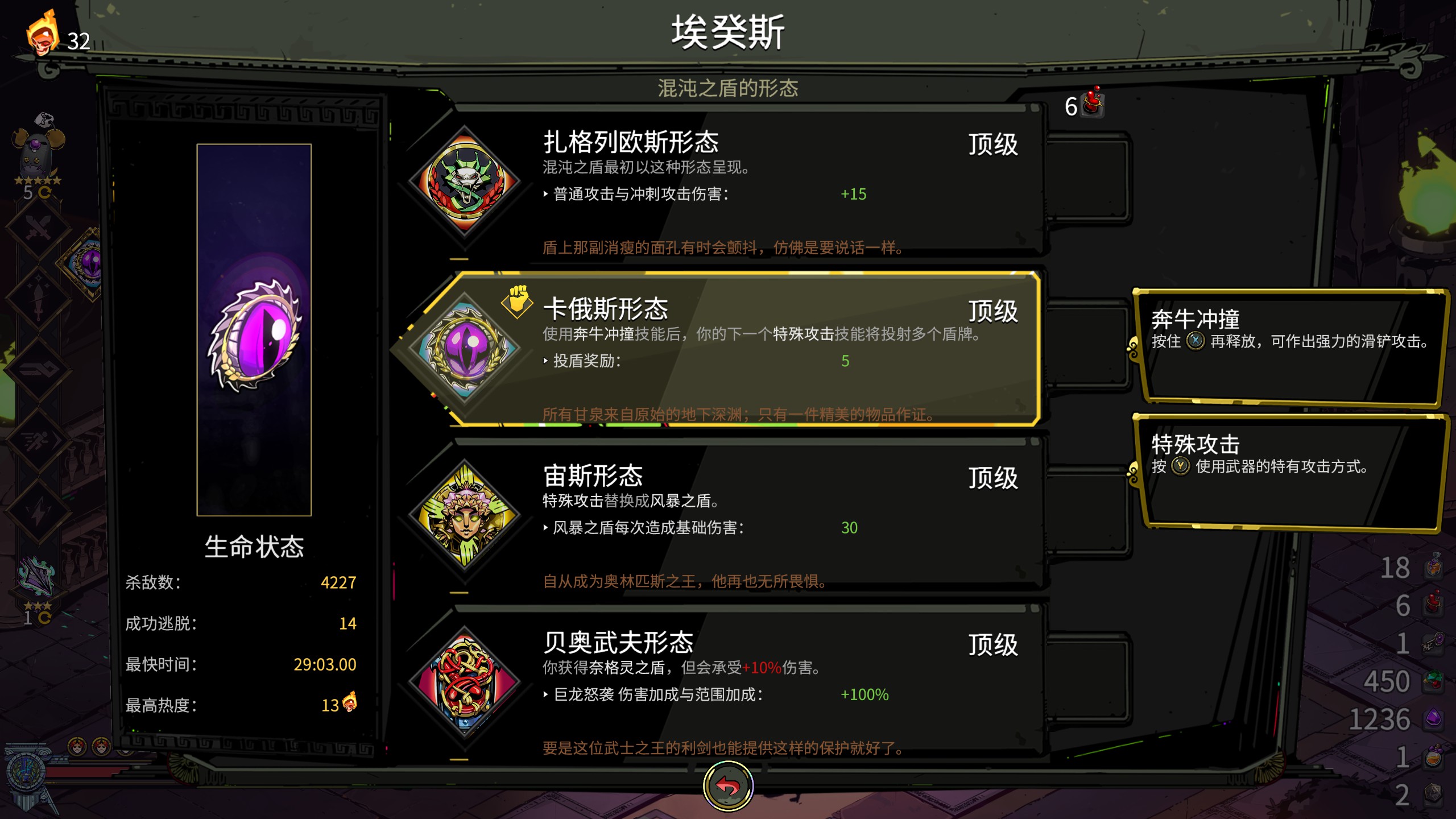Click the Titan Blood counter icon
This screenshot has width=1456, height=819.
click(1093, 103)
